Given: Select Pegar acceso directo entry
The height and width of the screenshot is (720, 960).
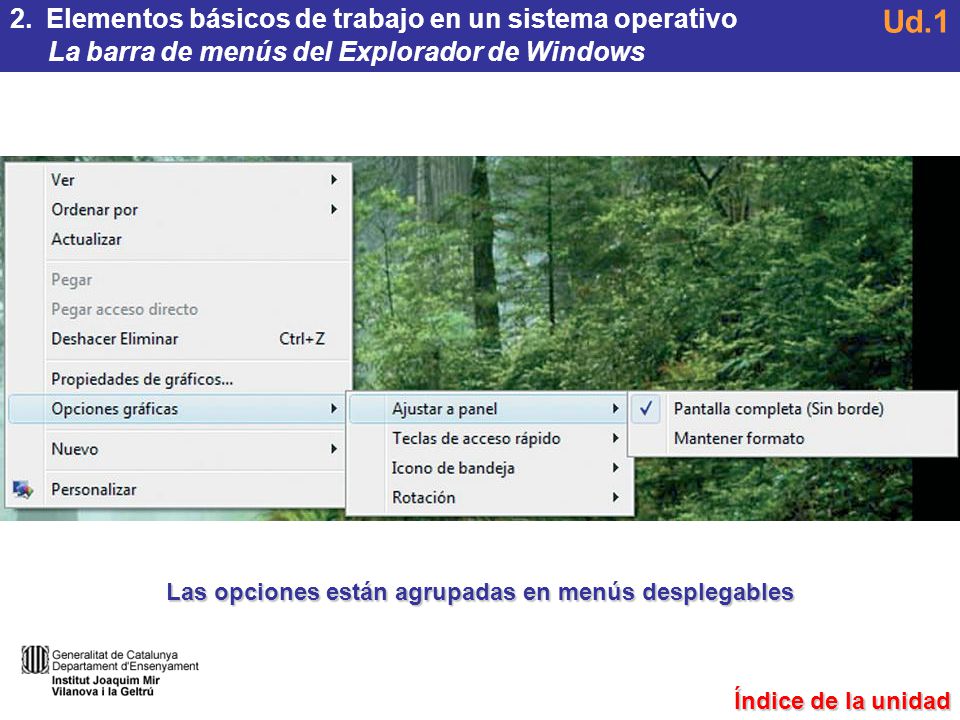Looking at the screenshot, I should pyautogui.click(x=179, y=309).
